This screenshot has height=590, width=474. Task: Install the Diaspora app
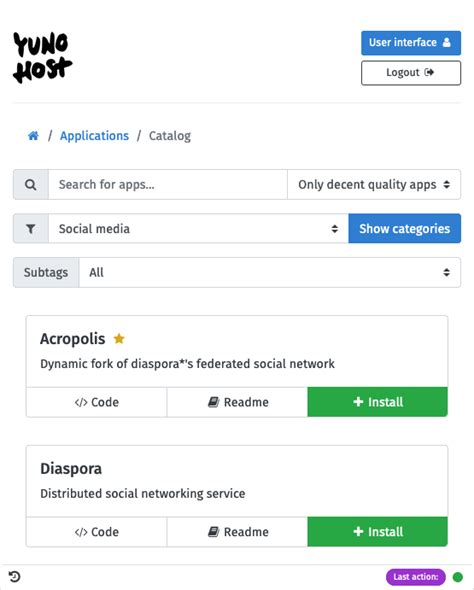377,532
